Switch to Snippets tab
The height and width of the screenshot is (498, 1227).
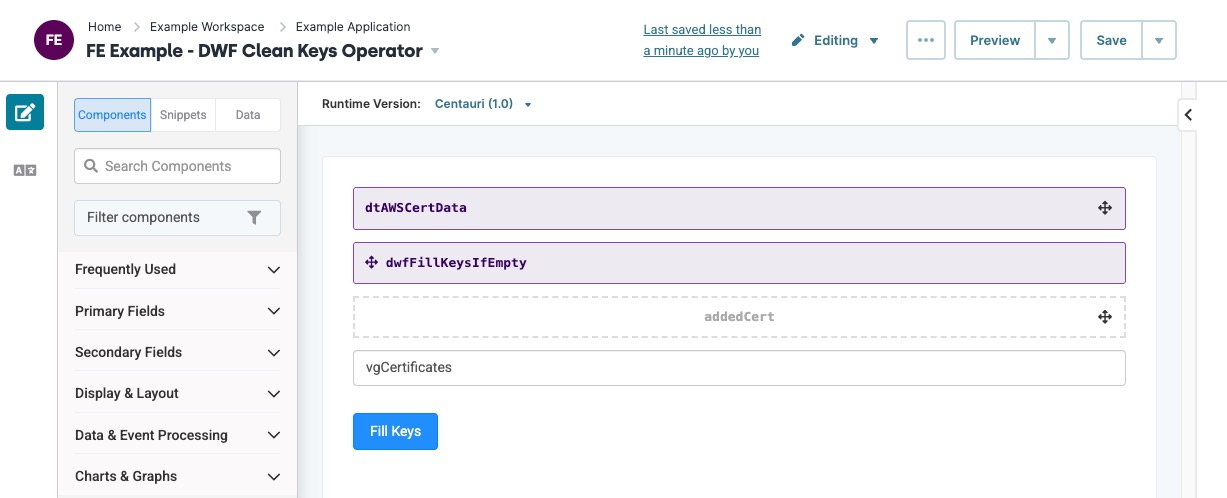pos(183,115)
